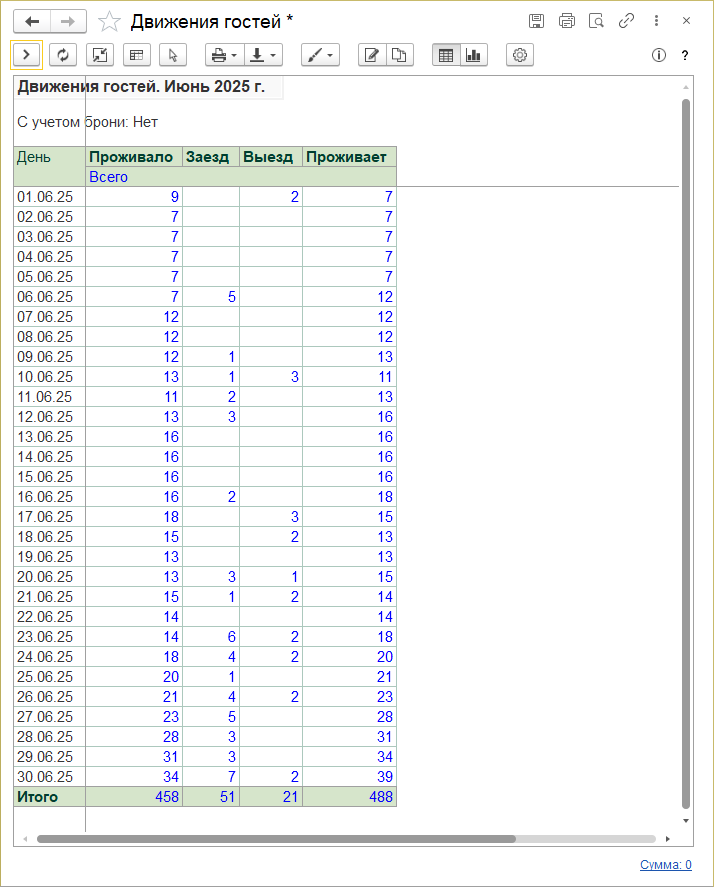Viewport: 714px width, 887px height.
Task: Click the total Заезд value 51
Action: point(211,796)
